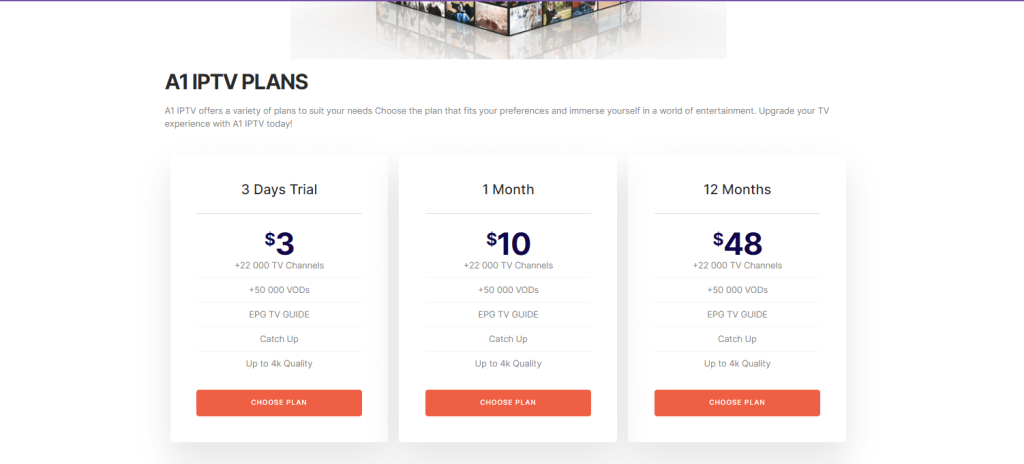Select Up to 4k Quality in 1 Month card

coord(508,363)
